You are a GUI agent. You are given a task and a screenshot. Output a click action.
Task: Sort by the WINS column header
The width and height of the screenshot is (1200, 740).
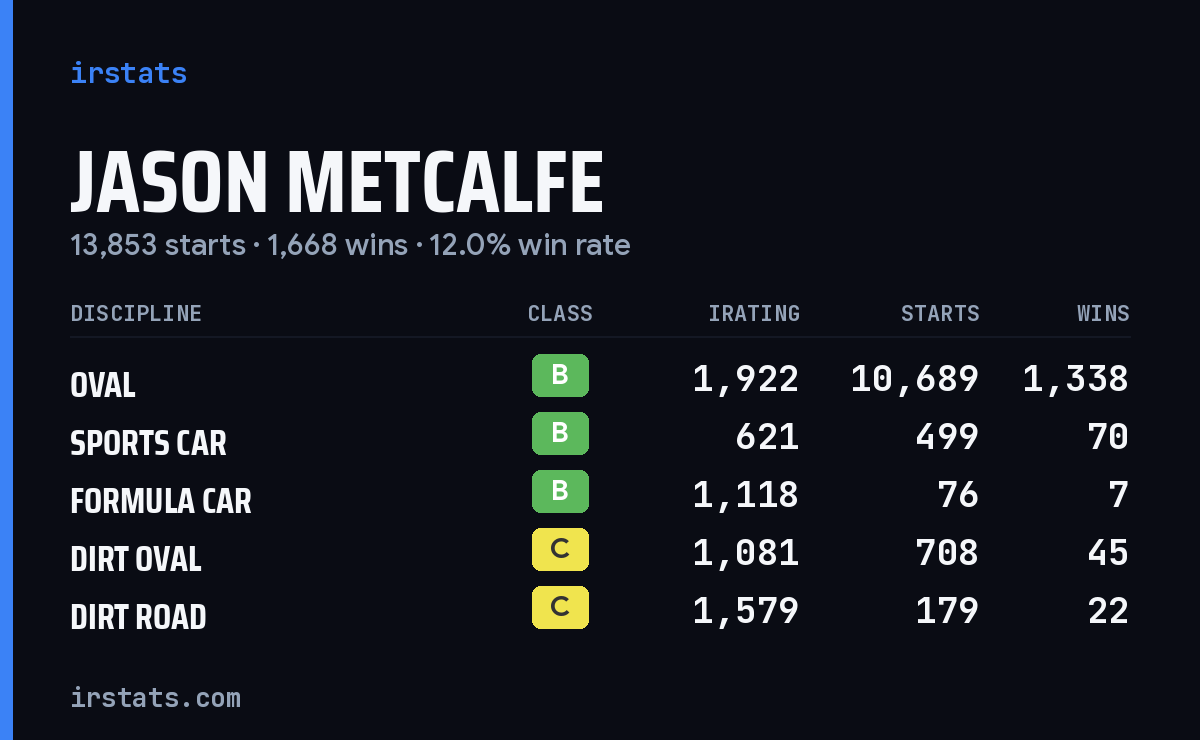1103,313
